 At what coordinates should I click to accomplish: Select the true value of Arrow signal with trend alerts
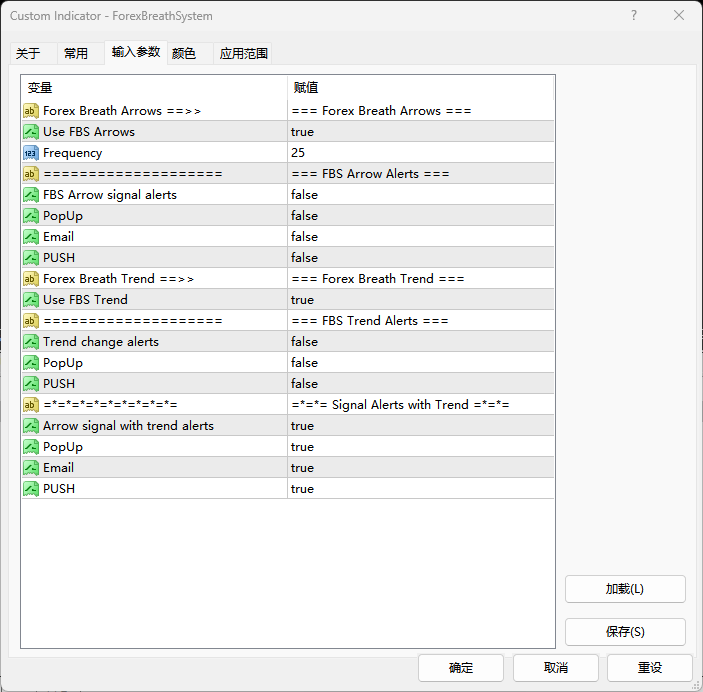(421, 426)
